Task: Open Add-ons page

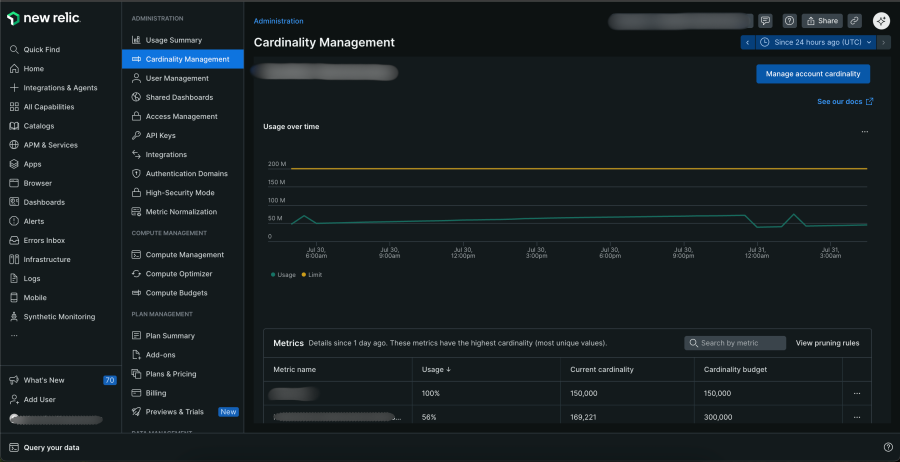Action: pos(154,355)
